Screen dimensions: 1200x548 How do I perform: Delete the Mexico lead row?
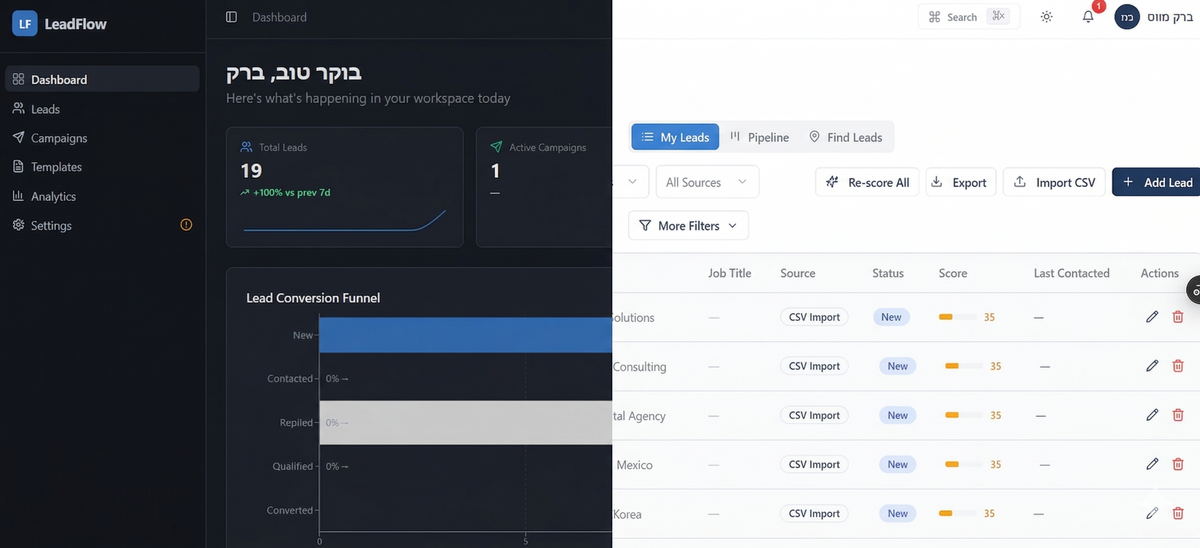click(x=1178, y=464)
